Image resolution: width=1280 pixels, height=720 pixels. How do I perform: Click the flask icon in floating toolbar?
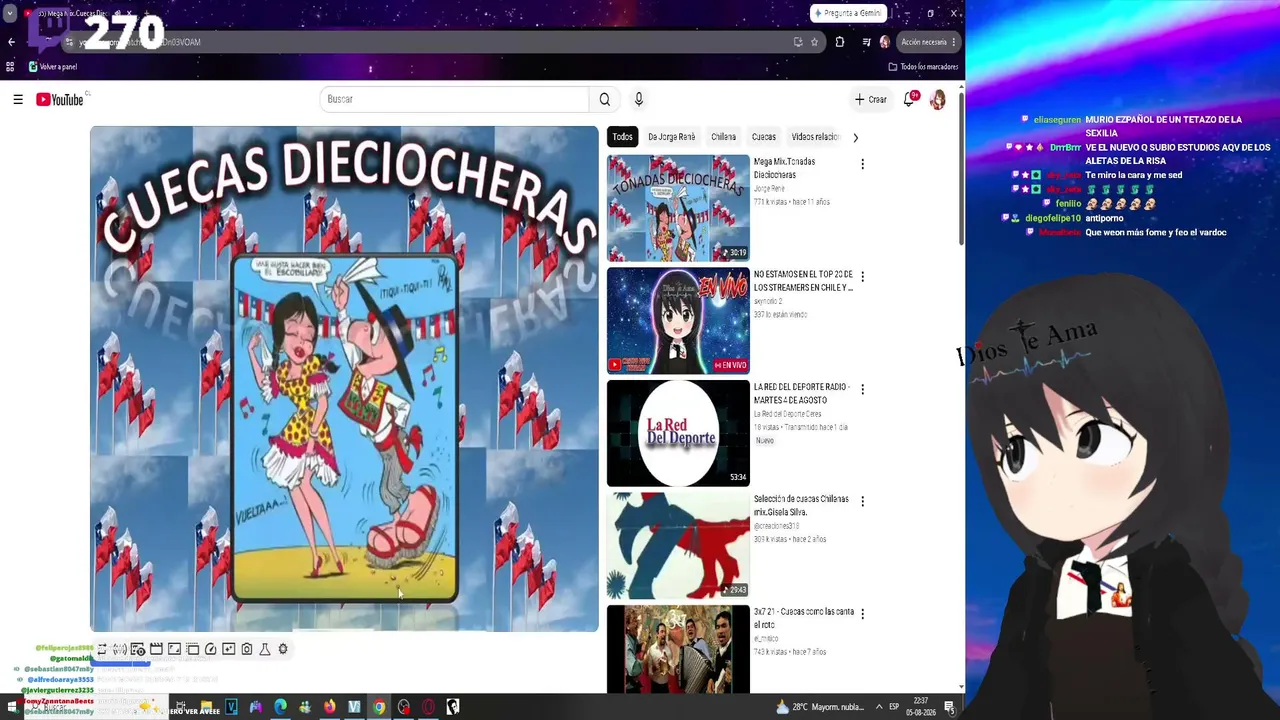tap(265, 649)
